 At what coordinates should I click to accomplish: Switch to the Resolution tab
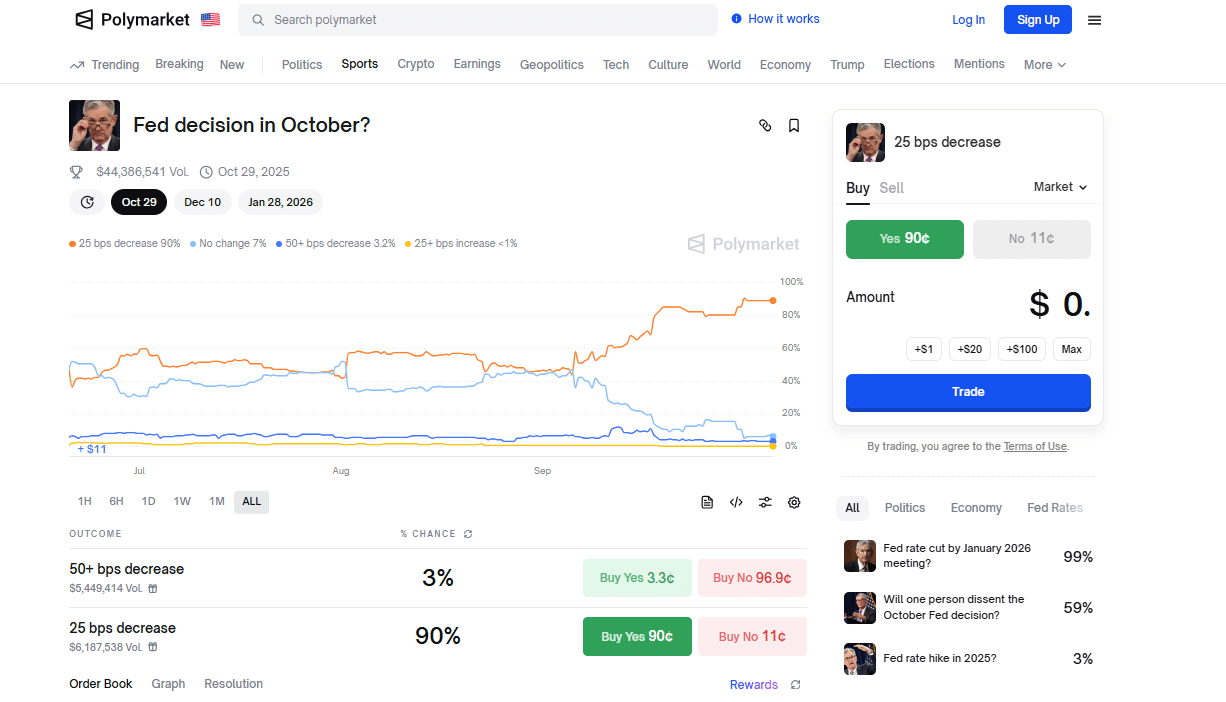point(233,684)
